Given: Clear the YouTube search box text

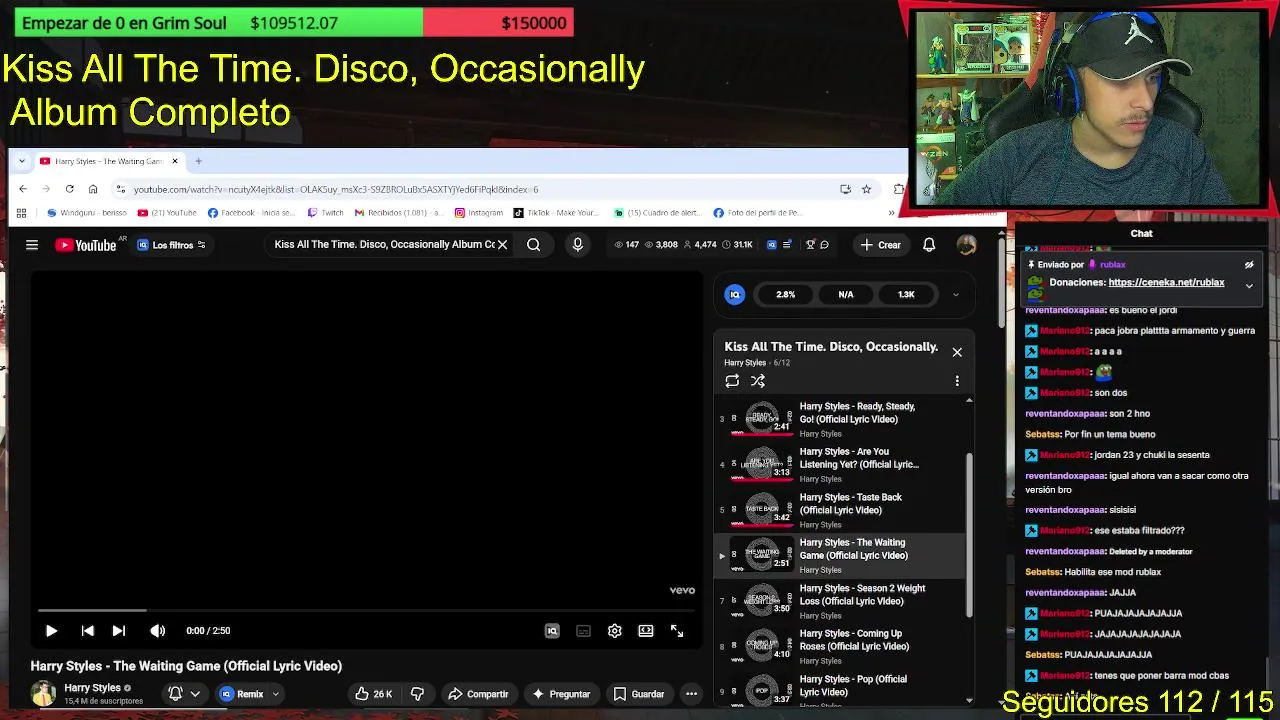Looking at the screenshot, I should click(x=503, y=244).
